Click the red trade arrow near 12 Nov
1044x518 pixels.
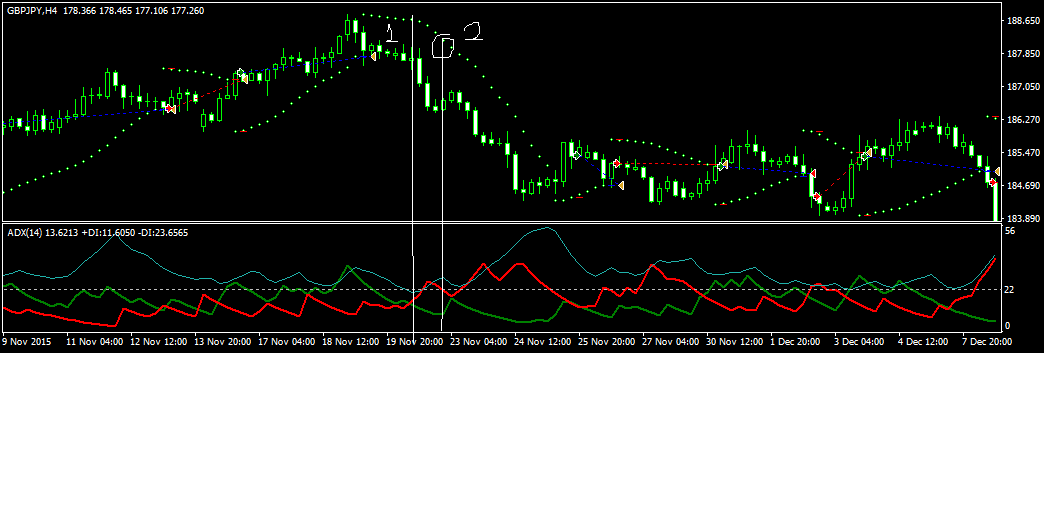pyautogui.click(x=169, y=108)
